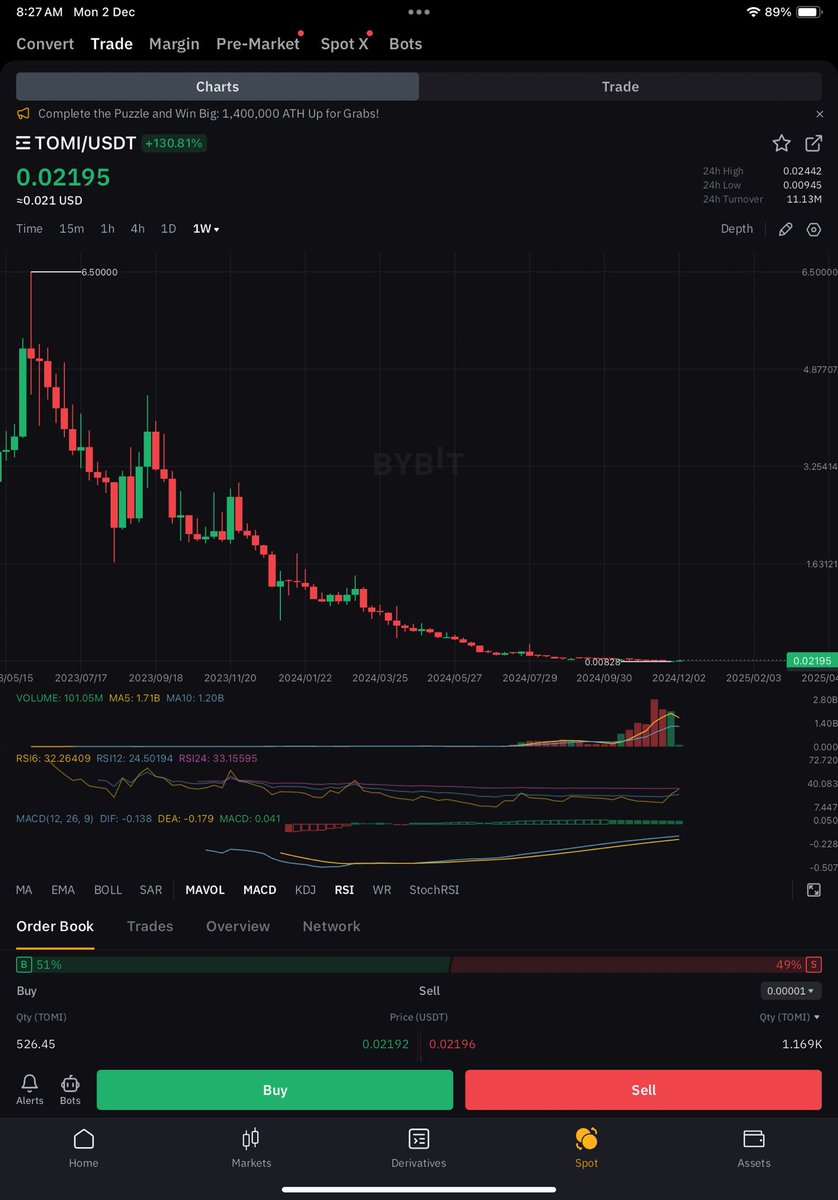
Task: Tap the 0.02195 current price tag on axis
Action: point(811,660)
